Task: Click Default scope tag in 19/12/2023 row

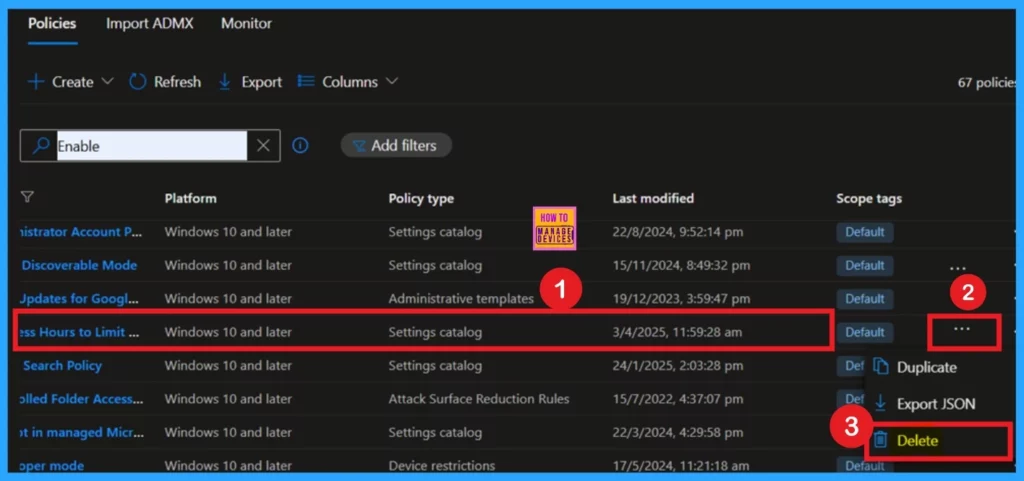Action: pyautogui.click(x=865, y=299)
